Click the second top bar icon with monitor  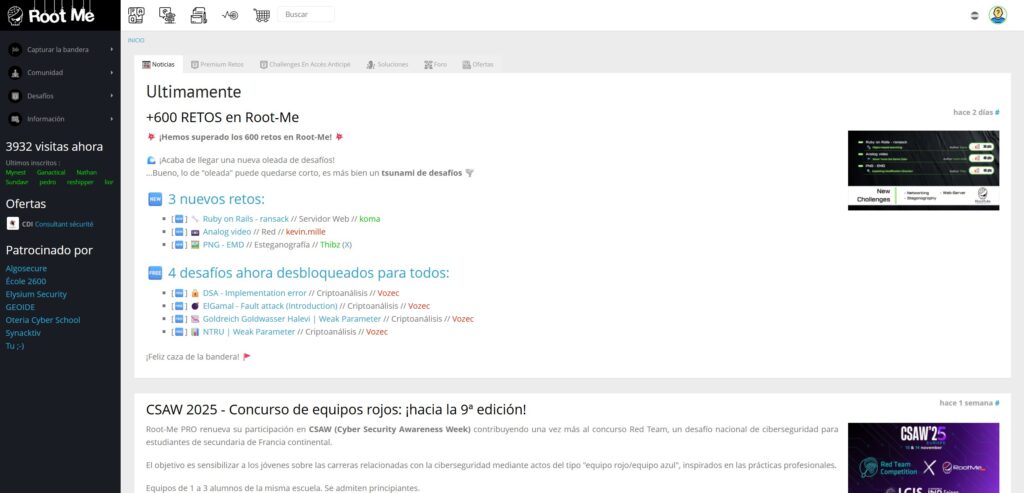click(x=167, y=15)
